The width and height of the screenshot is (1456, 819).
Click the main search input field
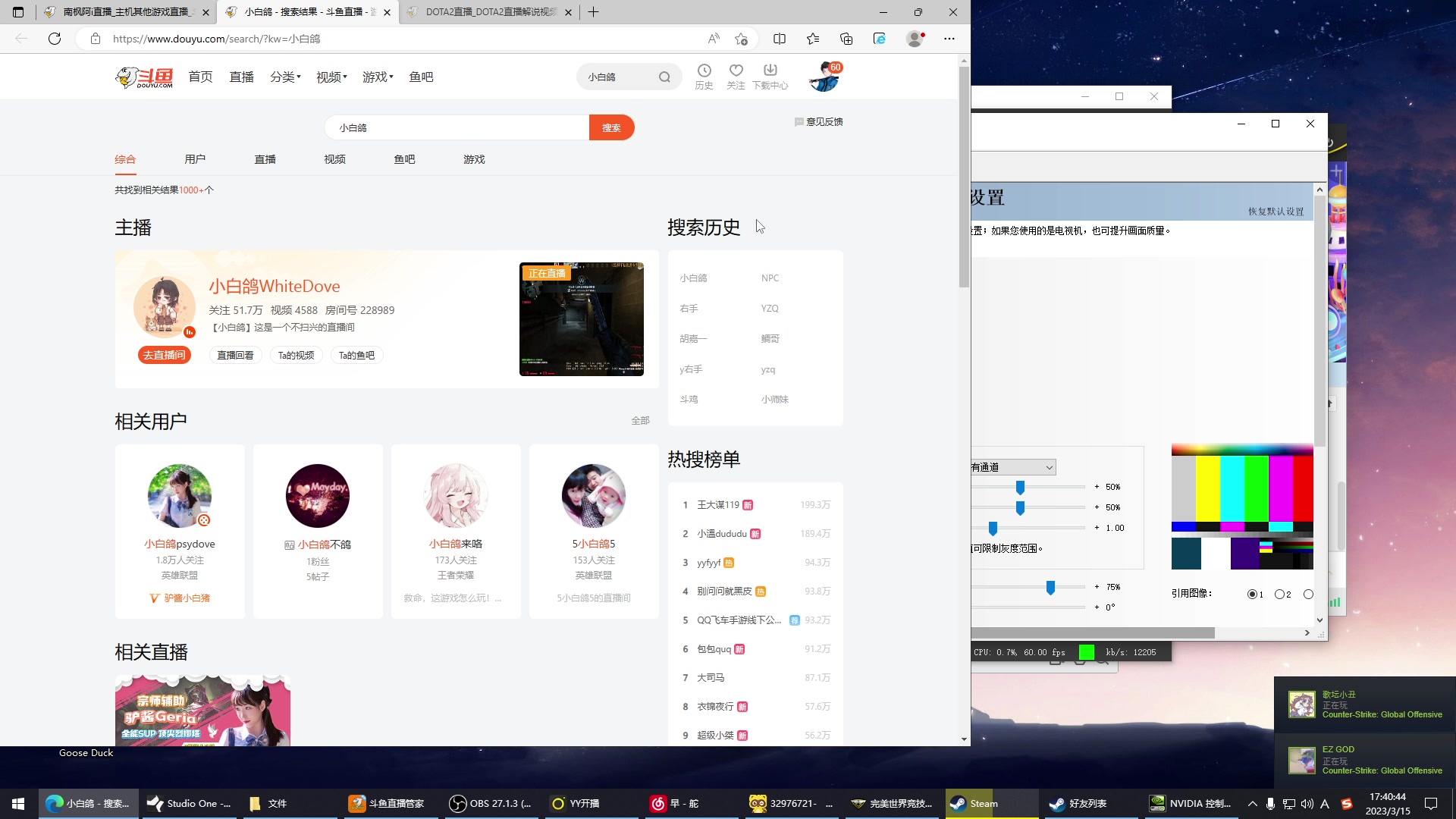457,127
